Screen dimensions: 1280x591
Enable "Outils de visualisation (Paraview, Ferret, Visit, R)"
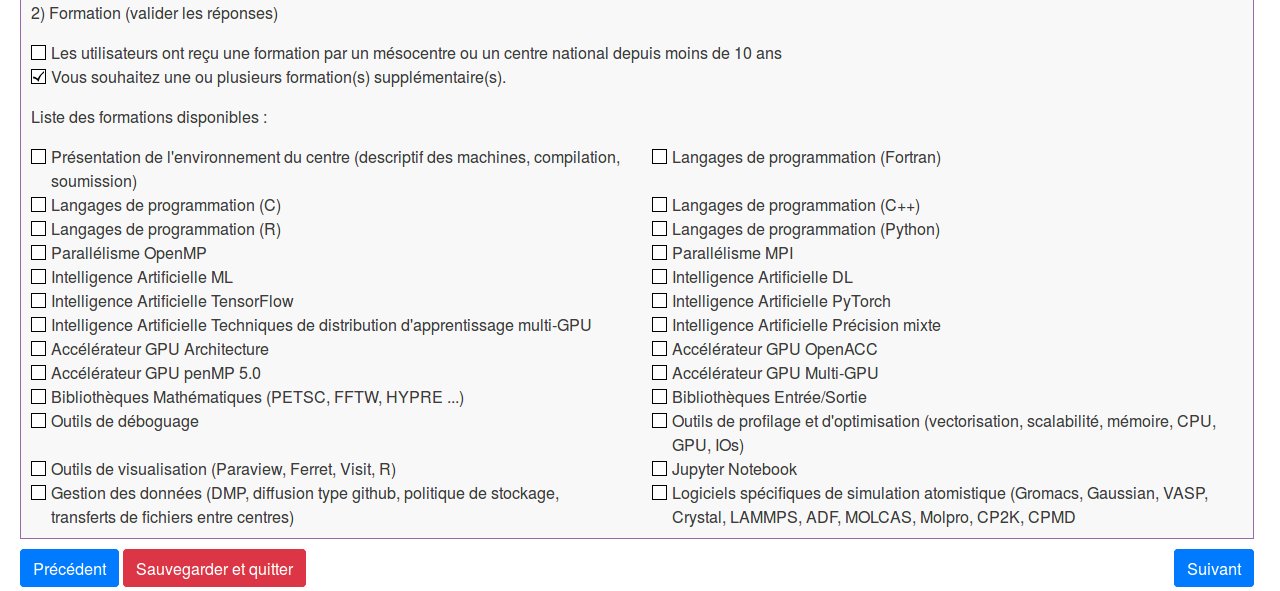(38, 467)
